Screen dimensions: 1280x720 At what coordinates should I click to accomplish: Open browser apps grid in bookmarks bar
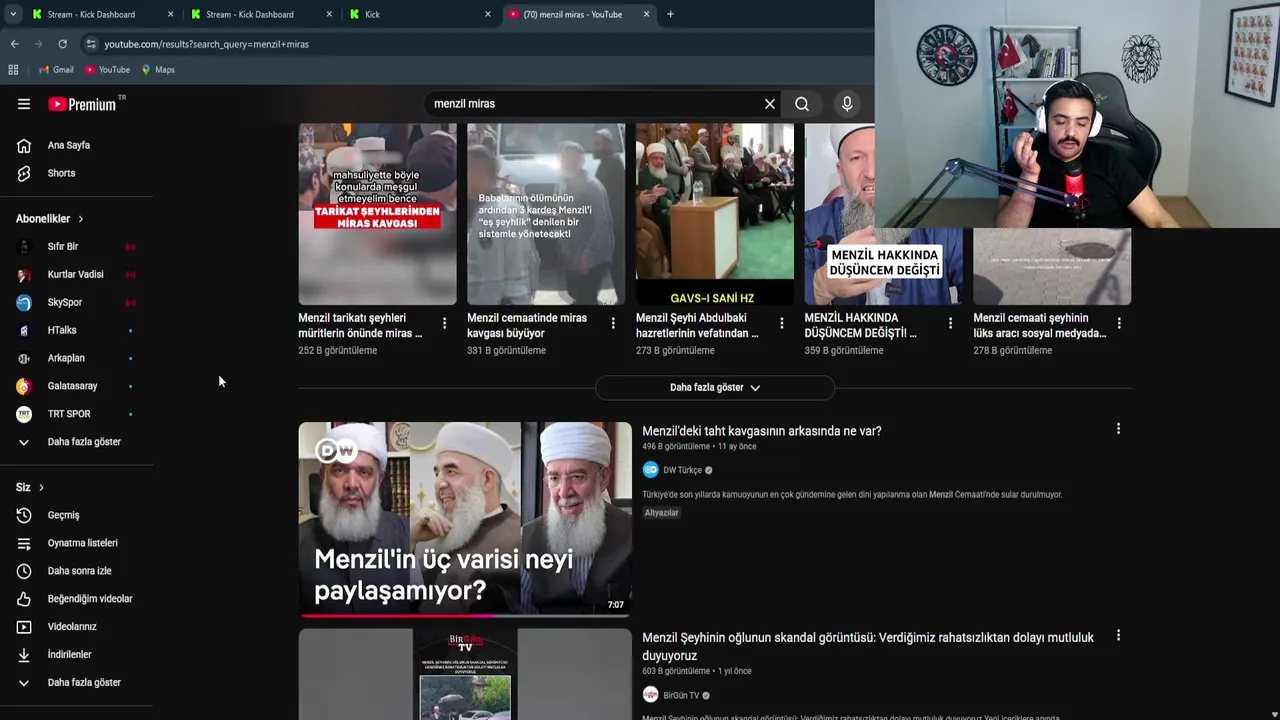point(13,70)
